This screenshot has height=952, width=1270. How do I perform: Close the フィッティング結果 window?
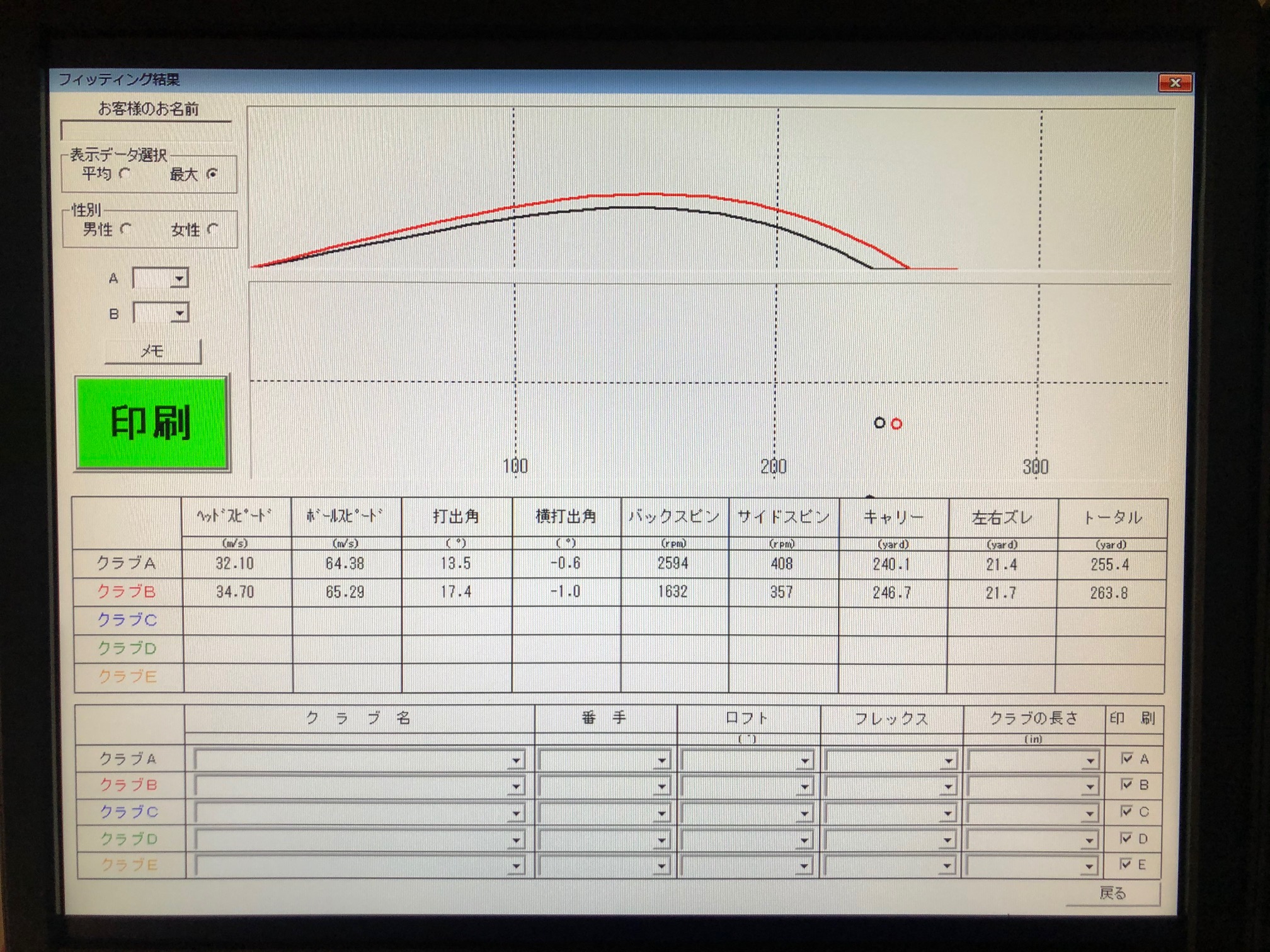coord(1175,82)
